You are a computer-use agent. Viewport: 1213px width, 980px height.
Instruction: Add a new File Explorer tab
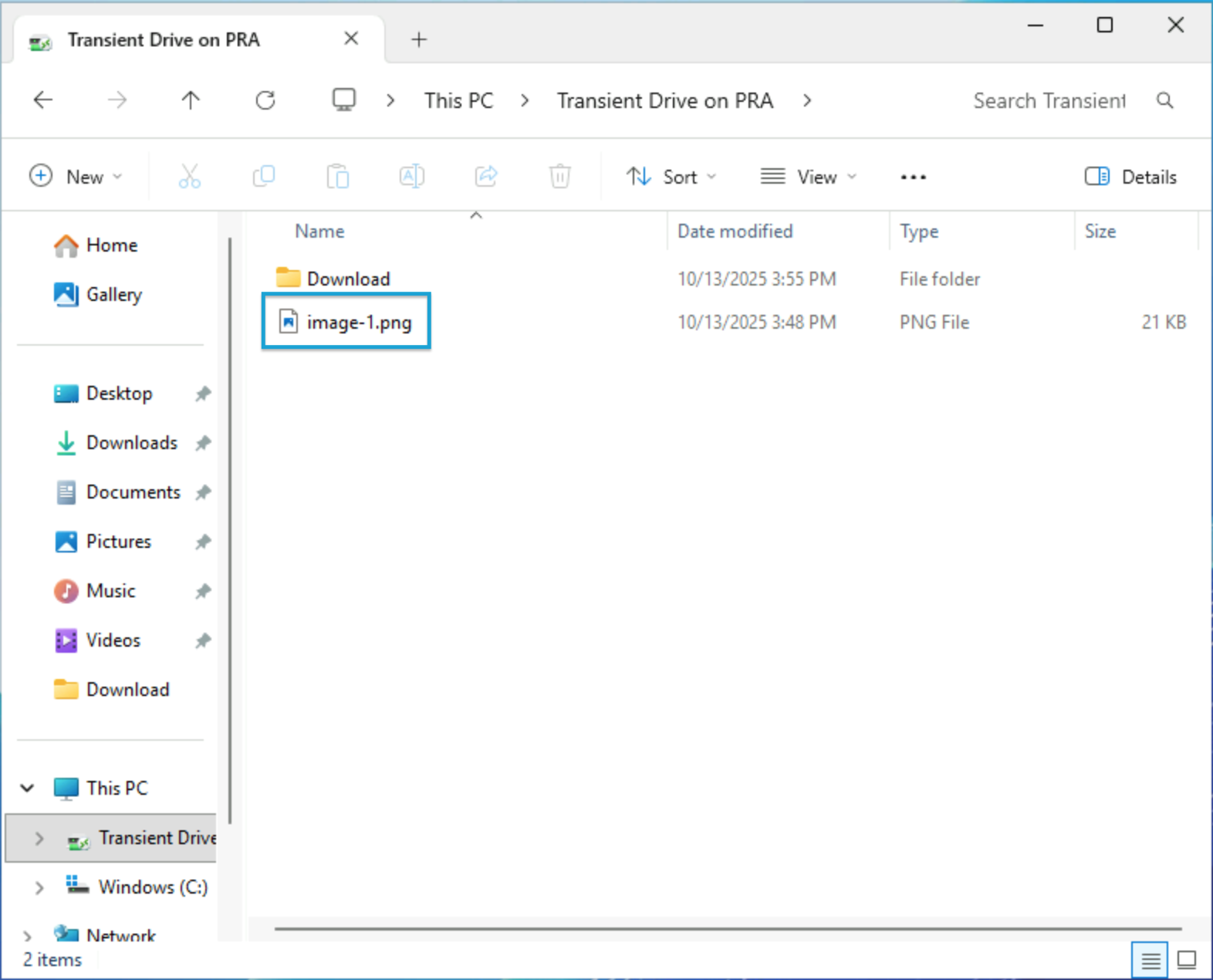(419, 39)
